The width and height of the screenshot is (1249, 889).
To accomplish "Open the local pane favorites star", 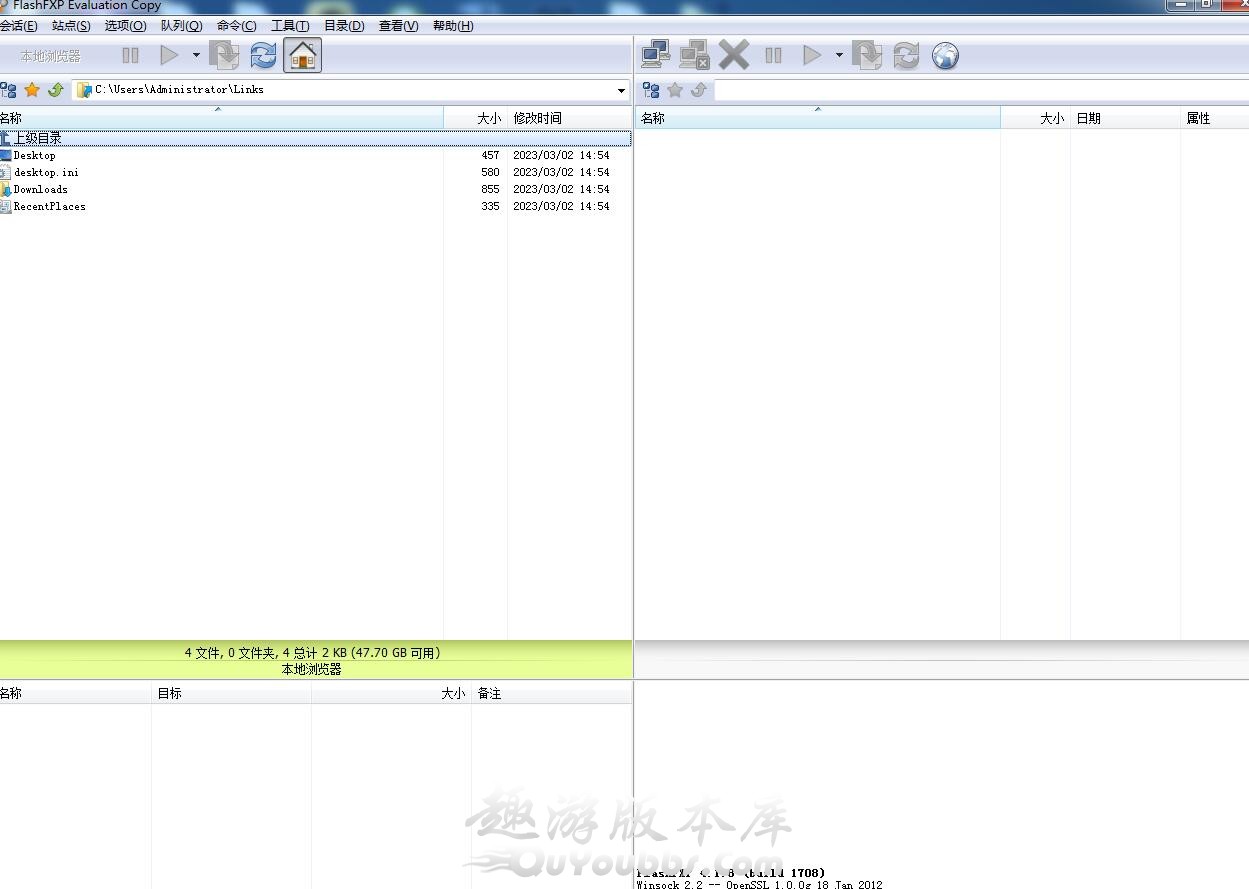I will pos(32,90).
